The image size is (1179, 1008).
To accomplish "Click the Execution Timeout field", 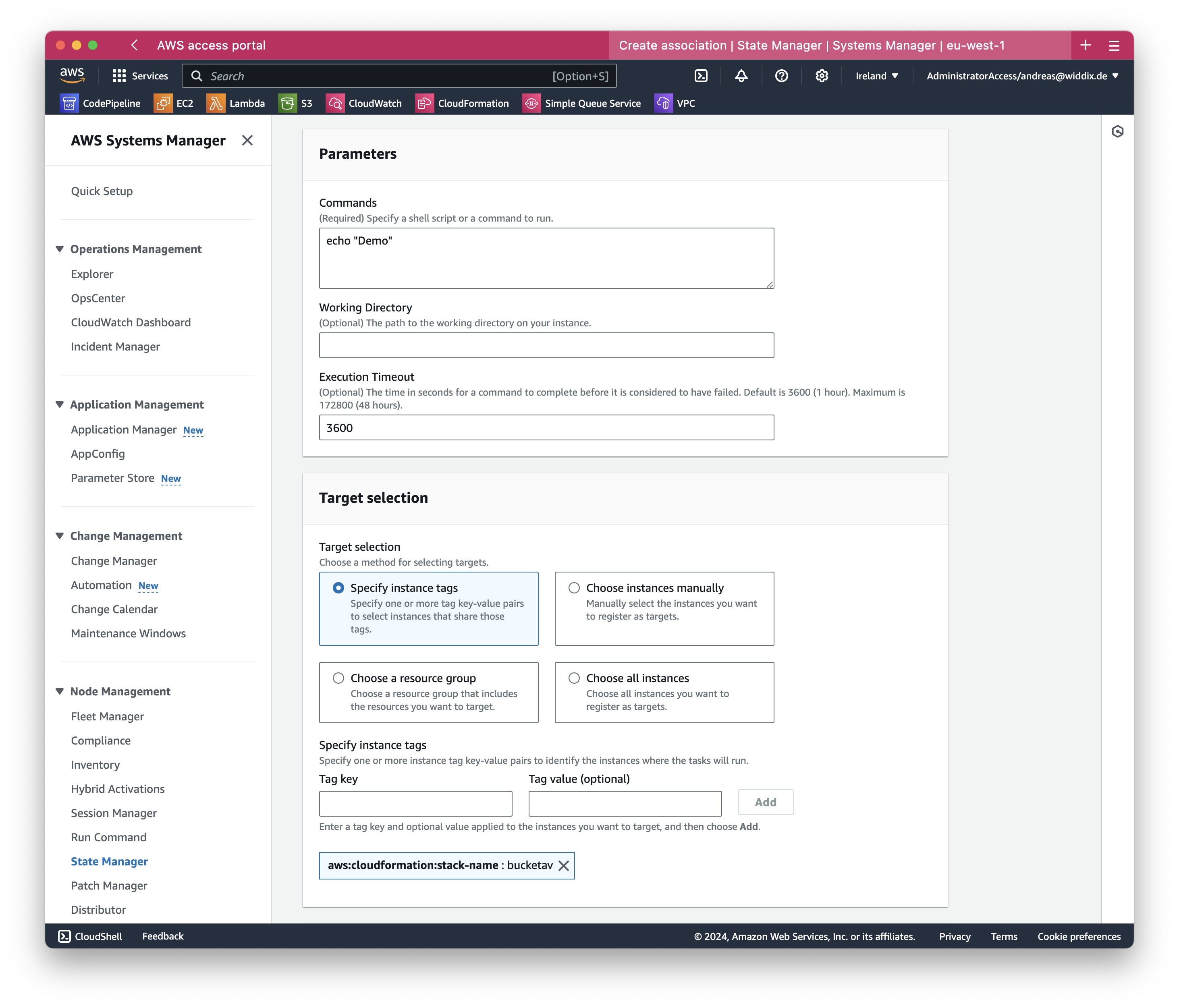I will (546, 427).
